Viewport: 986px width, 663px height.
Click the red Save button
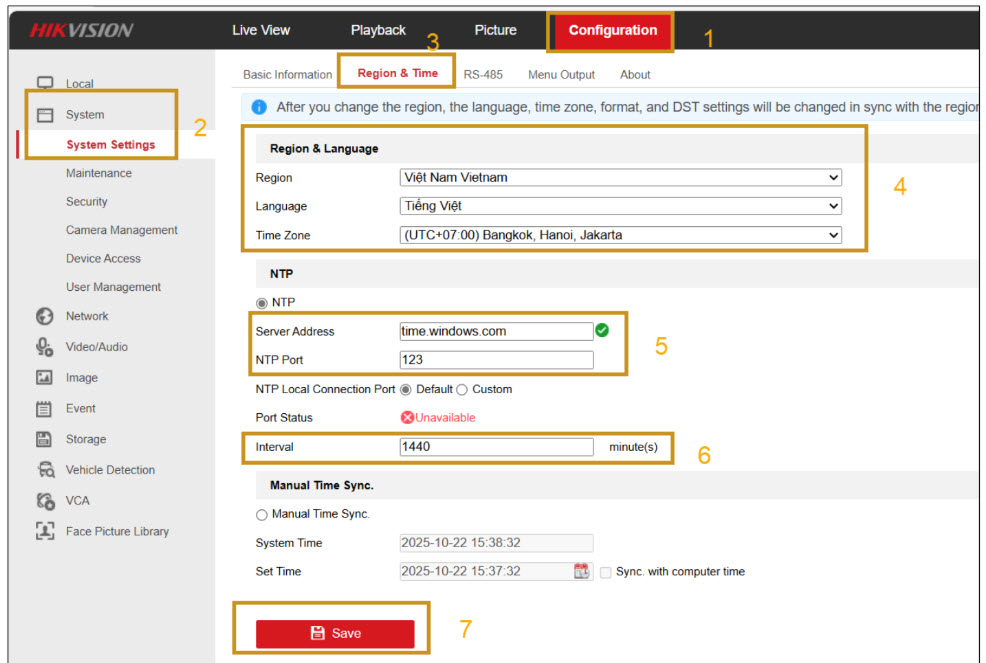click(x=335, y=633)
